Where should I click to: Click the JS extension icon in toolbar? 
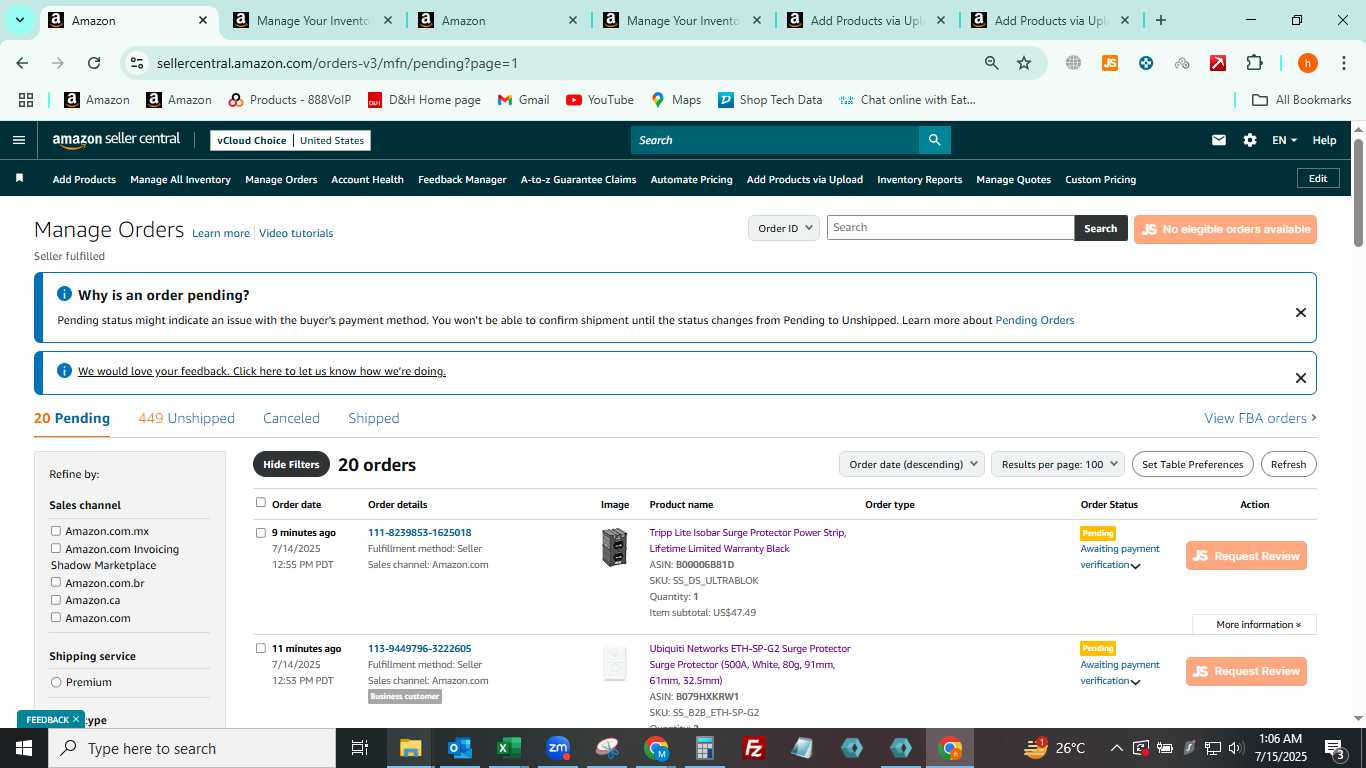[x=1109, y=63]
